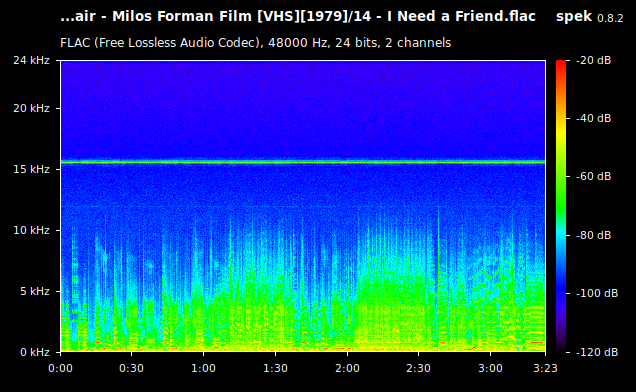Click the 24 kHz frequency label
Image resolution: width=636 pixels, height=392 pixels.
tap(31, 60)
